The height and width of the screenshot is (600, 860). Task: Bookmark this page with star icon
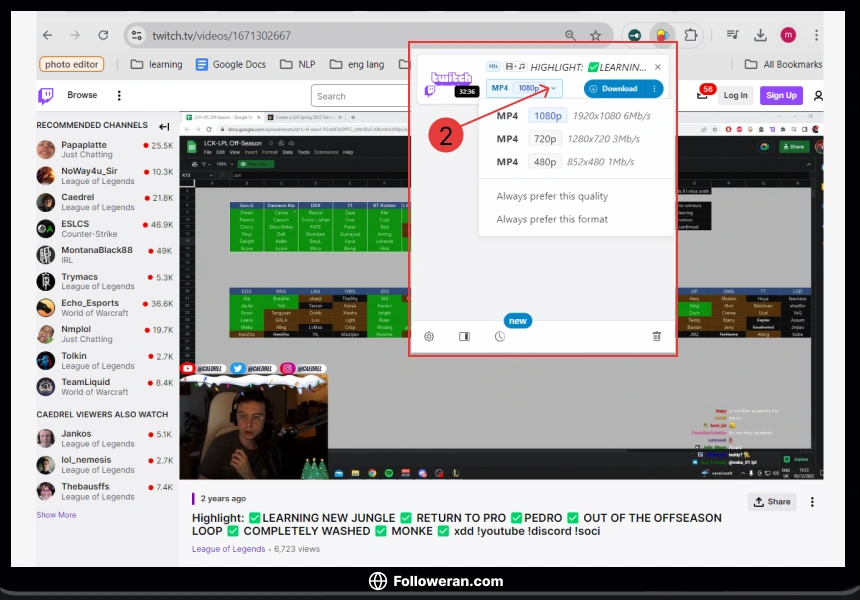pyautogui.click(x=596, y=36)
